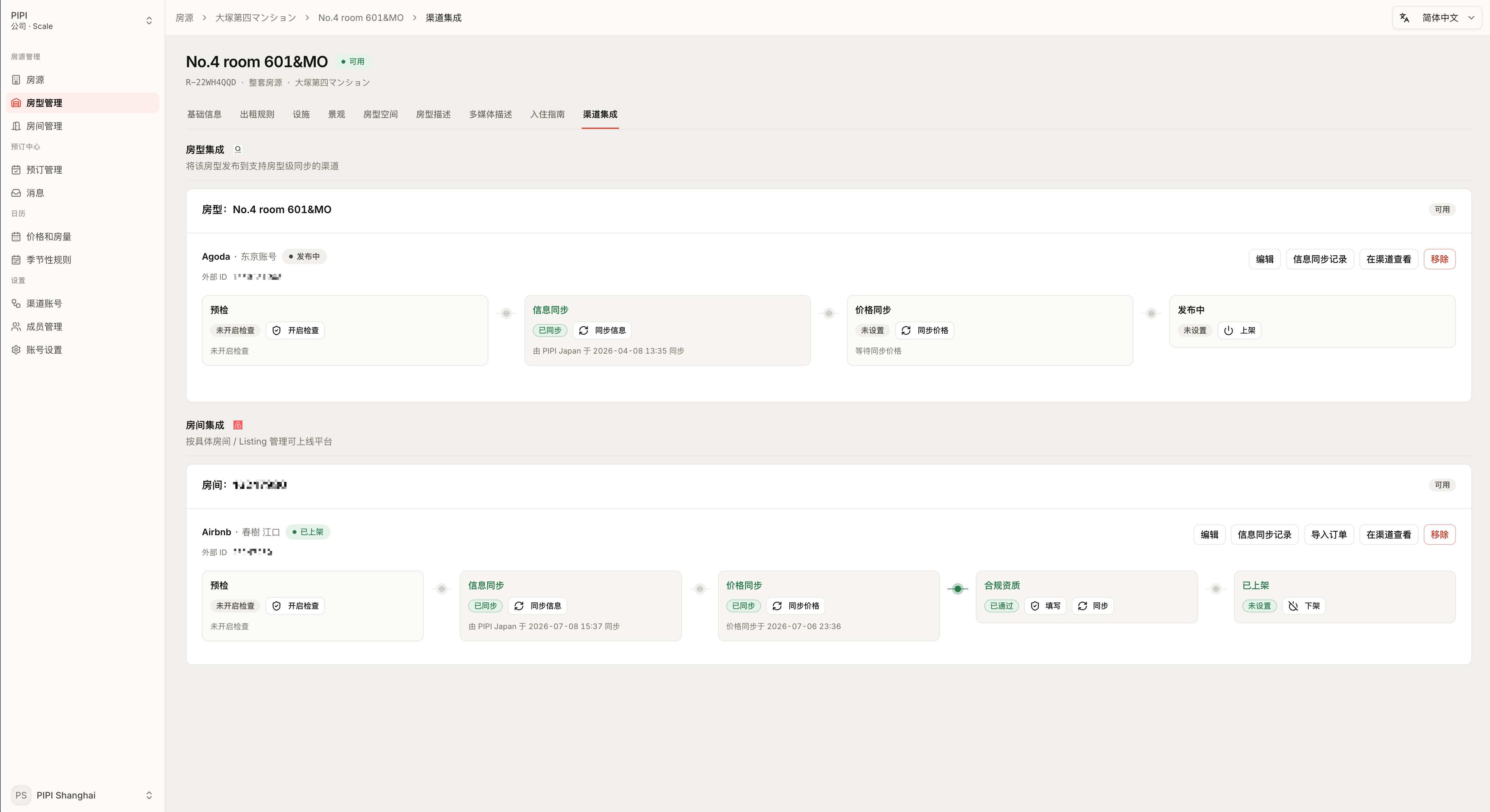Open 房源 in the sidebar

pos(82,80)
